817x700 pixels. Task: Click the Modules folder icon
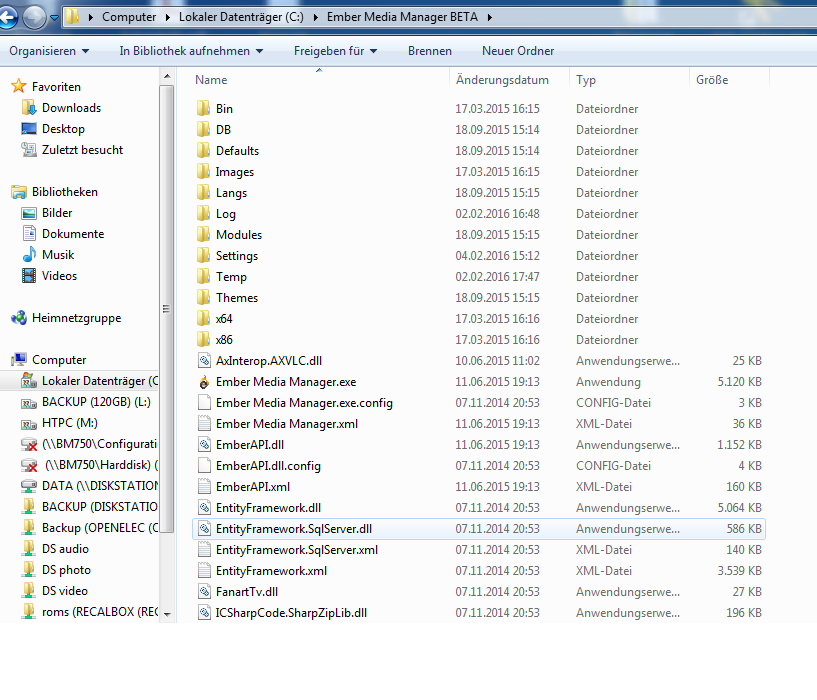tap(204, 234)
